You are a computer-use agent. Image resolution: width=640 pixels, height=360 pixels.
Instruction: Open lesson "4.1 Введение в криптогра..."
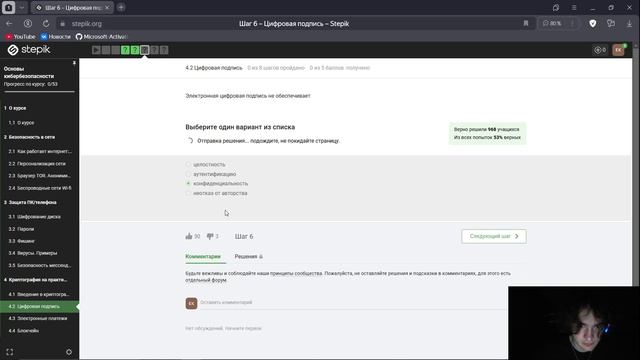(x=39, y=294)
